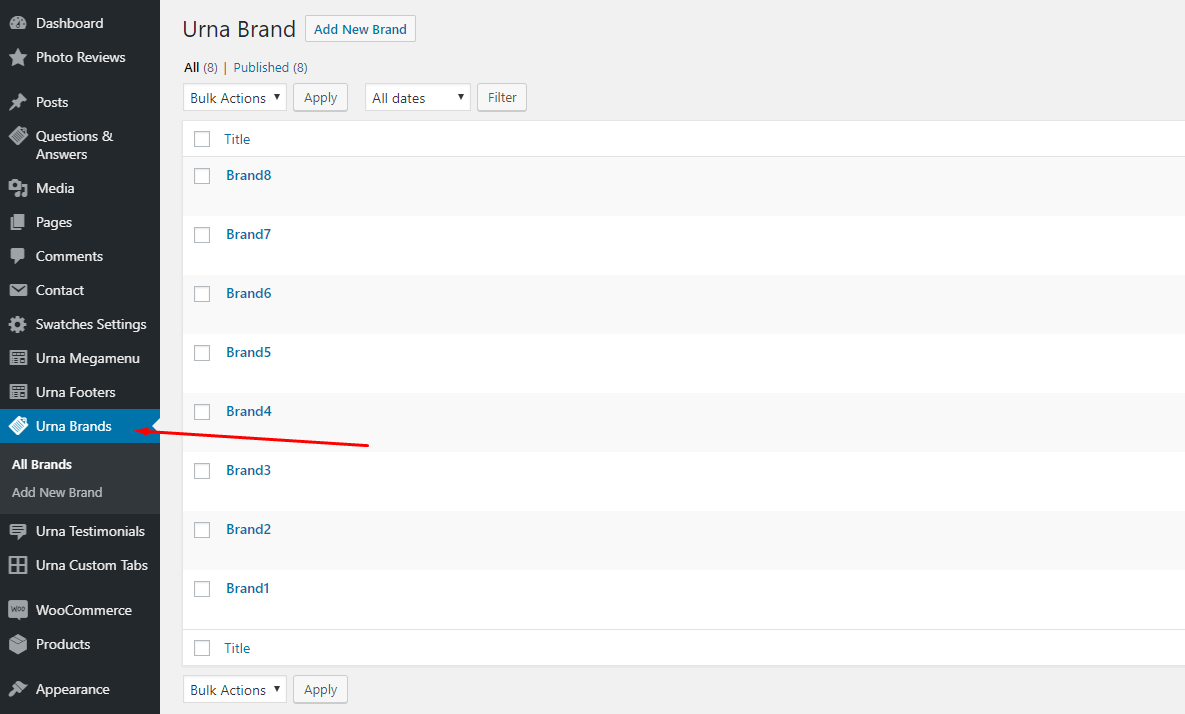
Task: Click the Photo Reviews star icon
Action: (18, 57)
